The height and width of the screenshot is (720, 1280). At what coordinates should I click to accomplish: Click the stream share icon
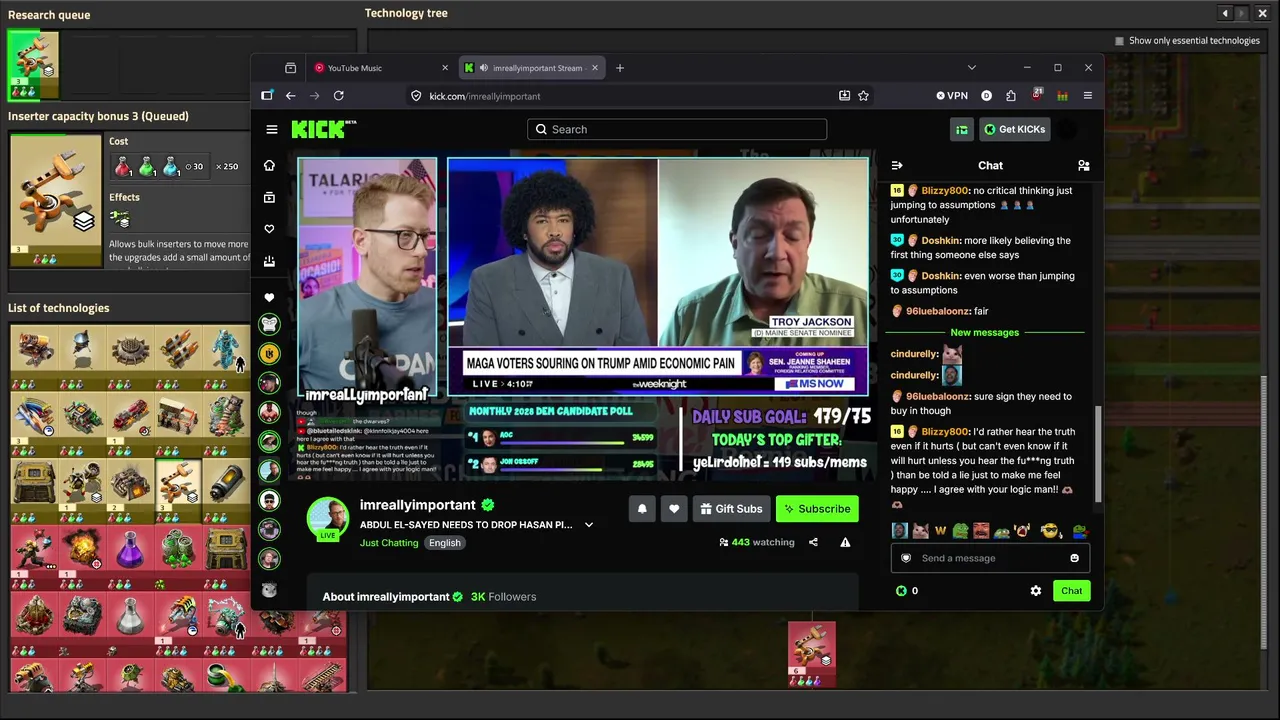pos(813,542)
